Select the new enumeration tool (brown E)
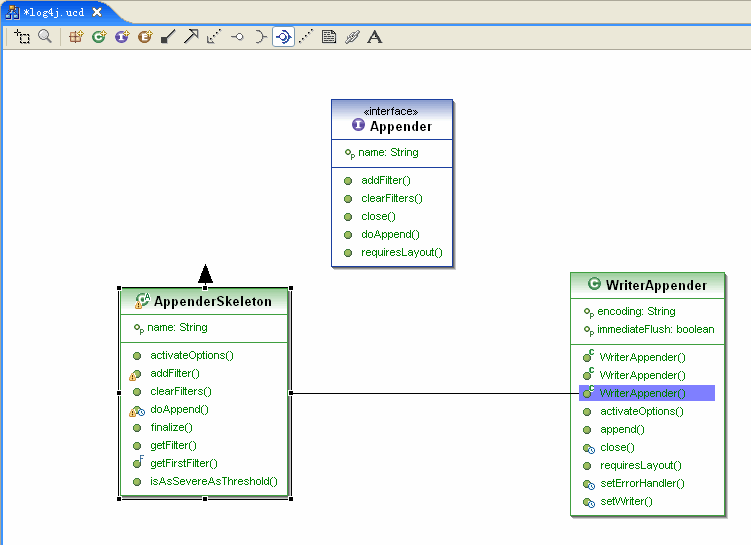Screen dimensions: 751x545 pos(145,37)
